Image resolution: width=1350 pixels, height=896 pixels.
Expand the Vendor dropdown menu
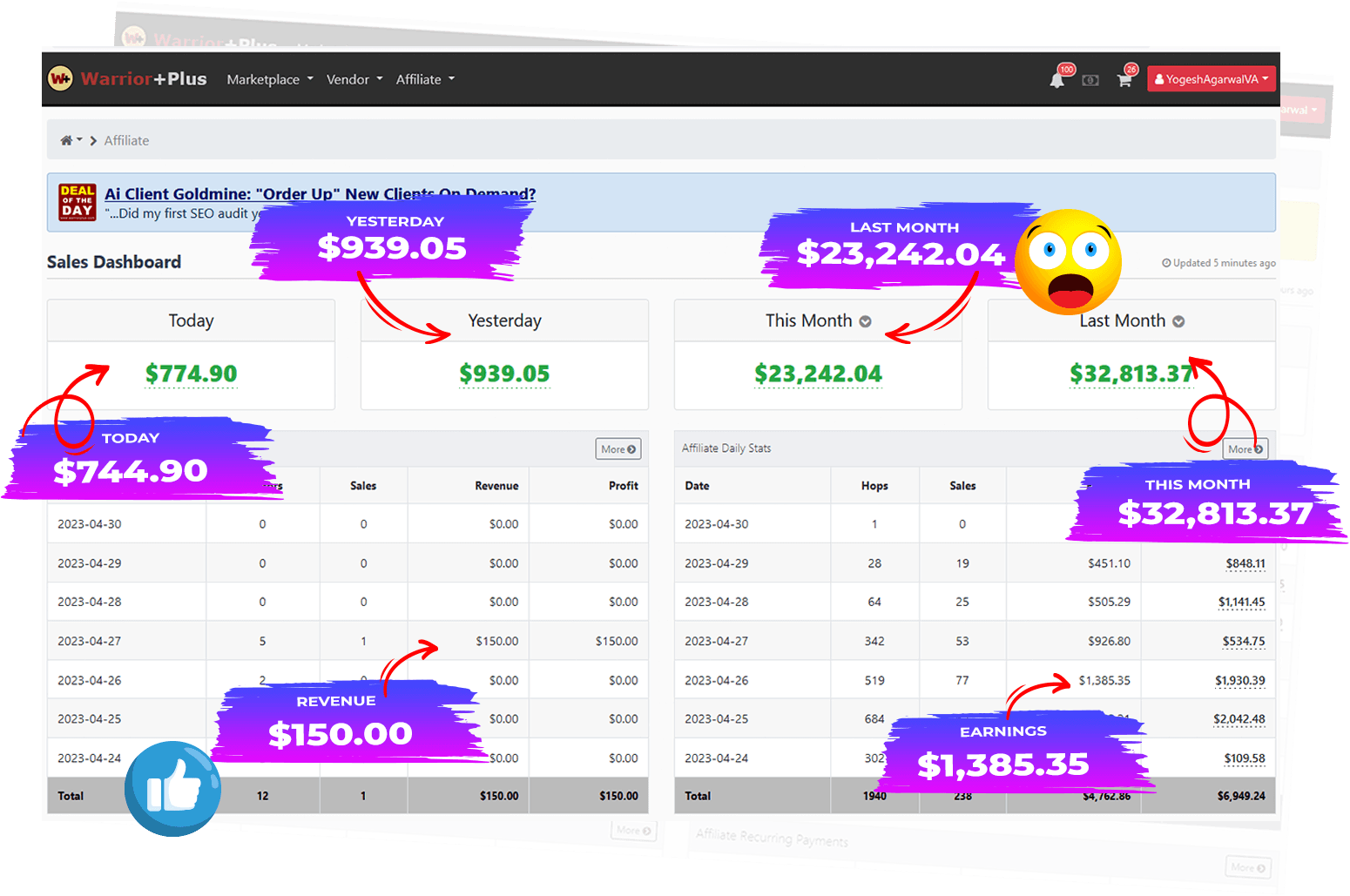click(354, 79)
